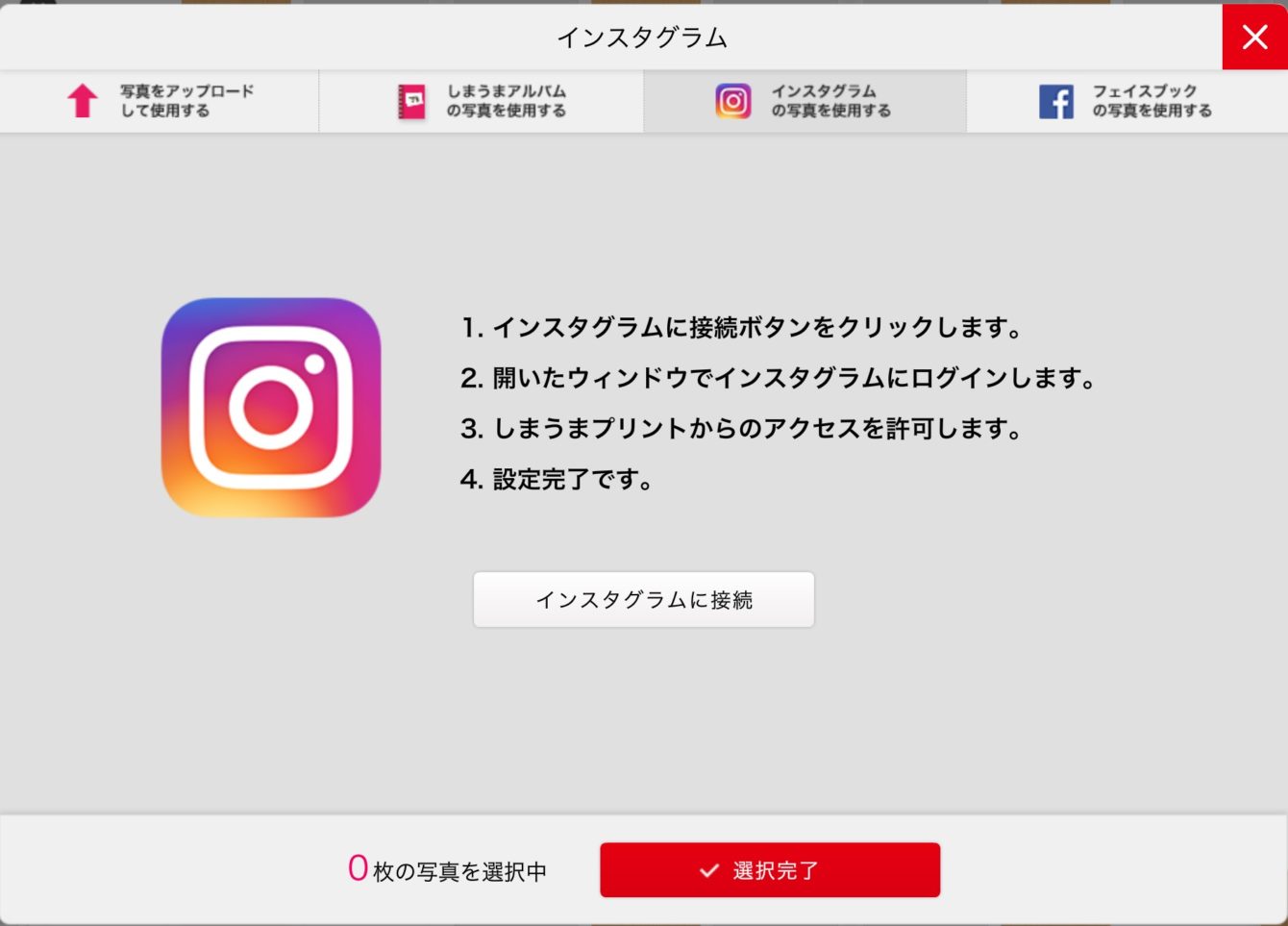Click step 1 インスタグラムに接続ボタン instruction text

742,328
